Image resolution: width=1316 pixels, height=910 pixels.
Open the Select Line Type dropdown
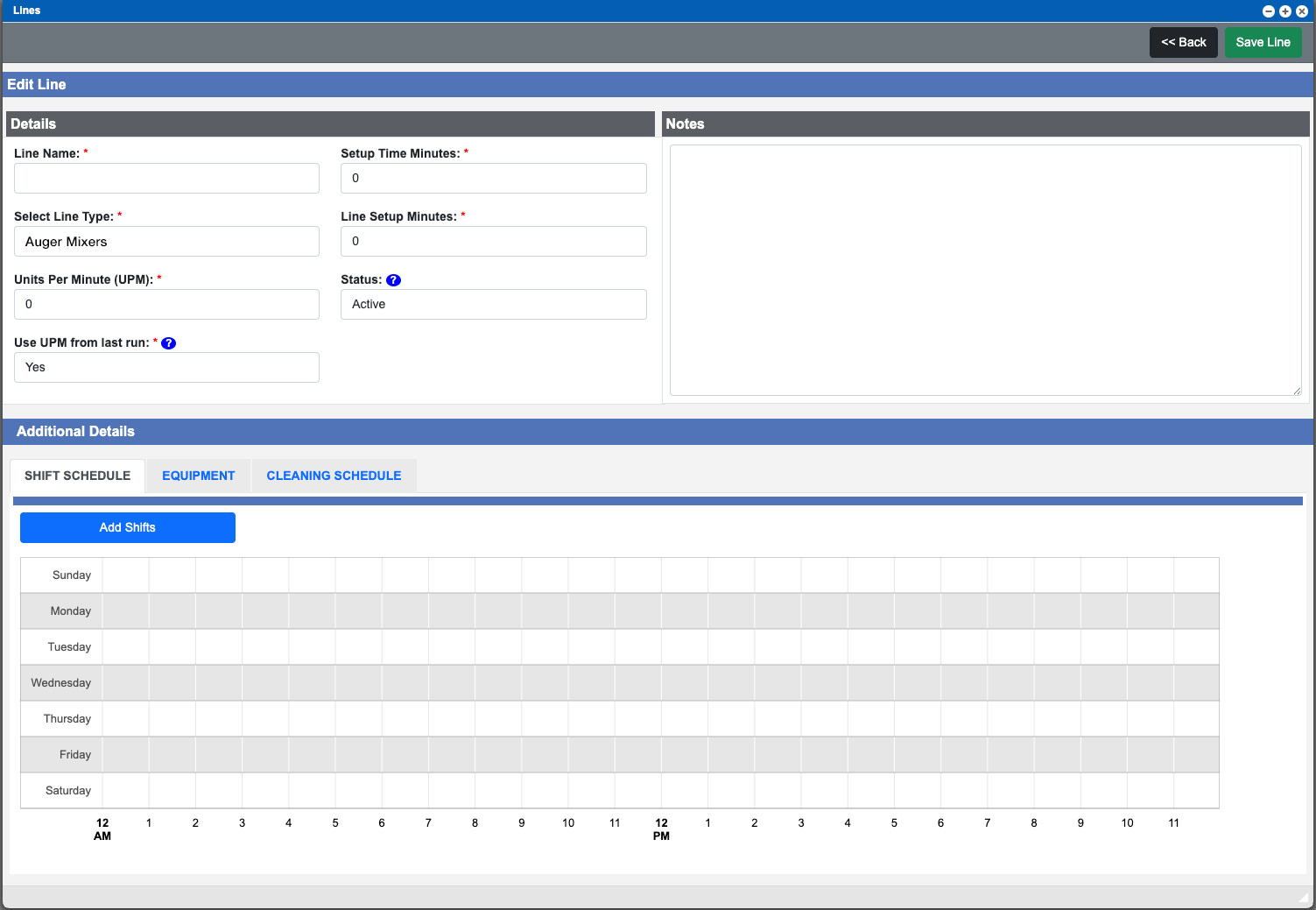pos(166,242)
